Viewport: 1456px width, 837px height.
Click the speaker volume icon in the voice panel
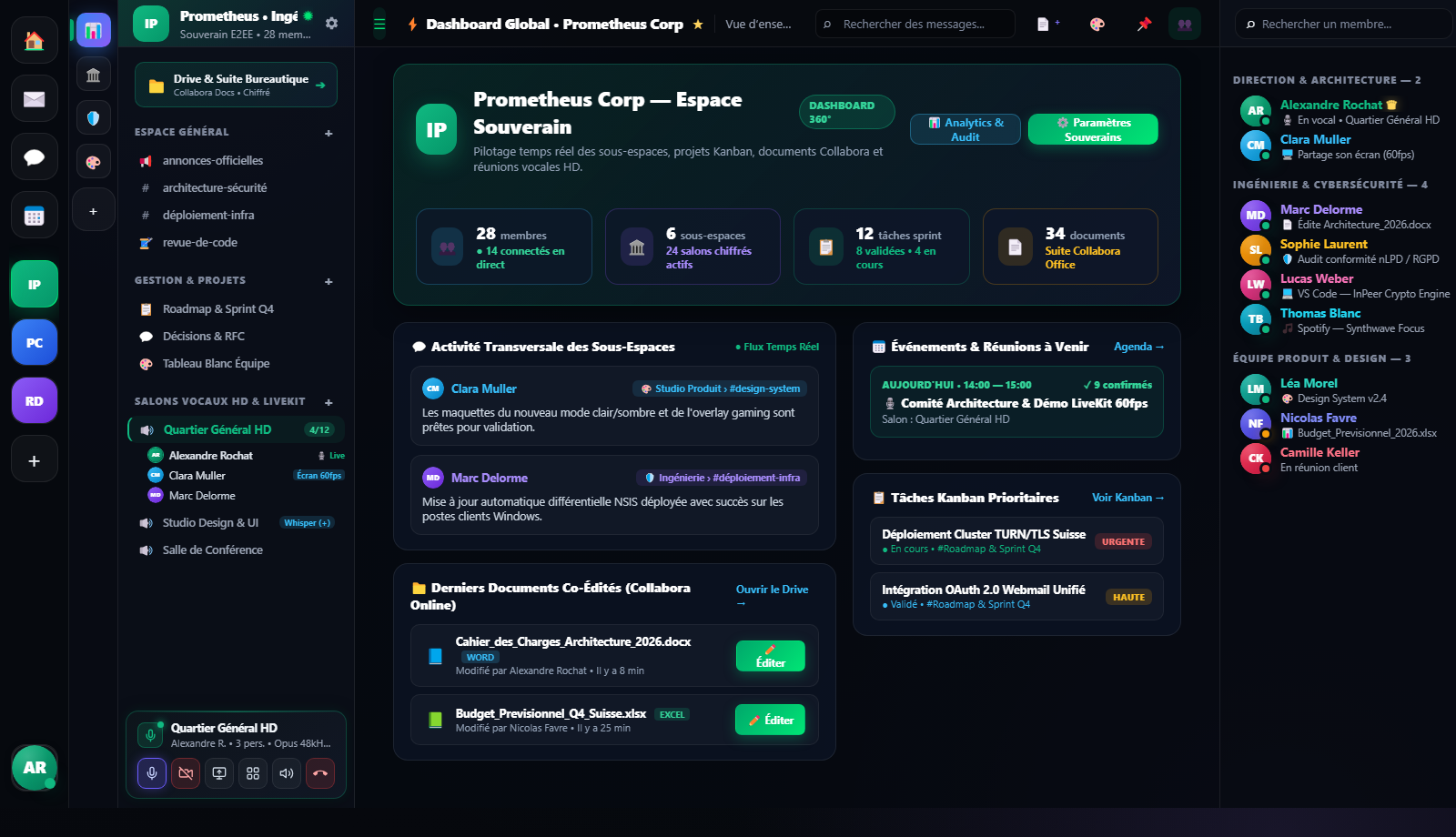point(287,773)
